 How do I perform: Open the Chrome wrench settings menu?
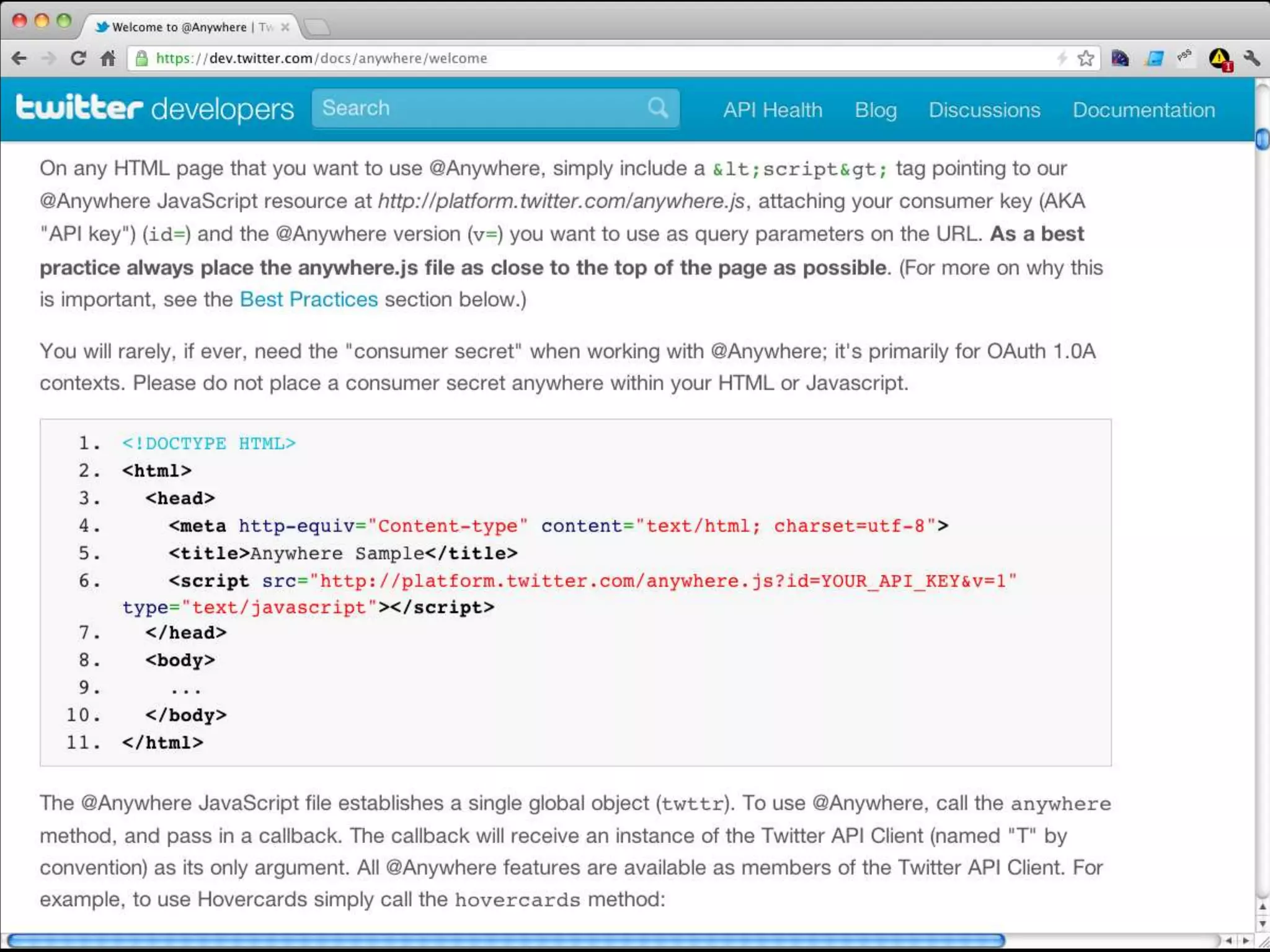[x=1251, y=58]
